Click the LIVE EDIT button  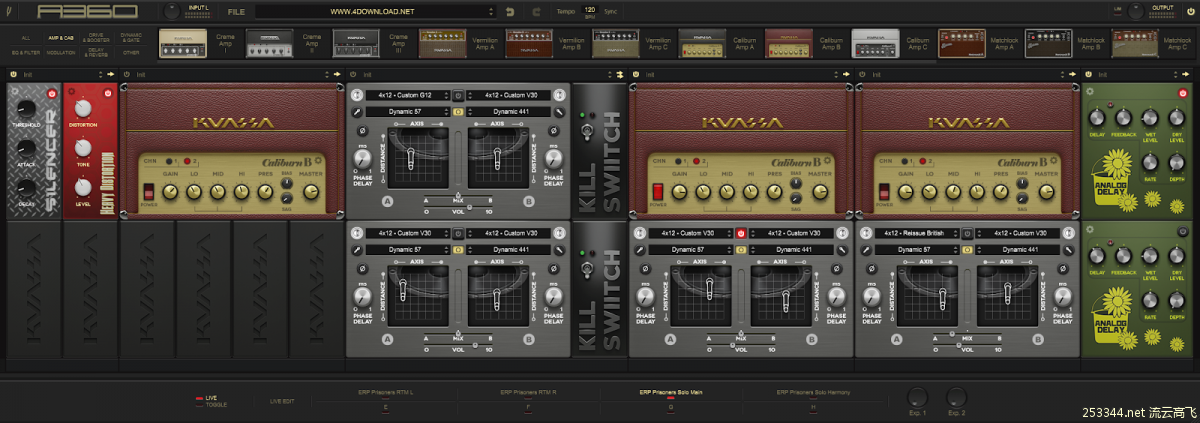(x=282, y=401)
